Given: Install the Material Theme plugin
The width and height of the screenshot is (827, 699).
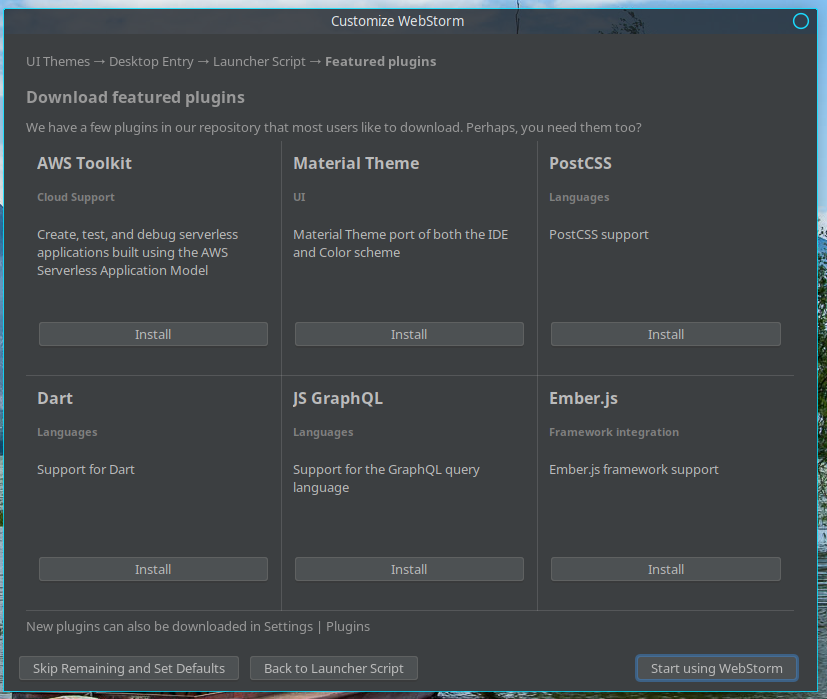Looking at the screenshot, I should 409,334.
